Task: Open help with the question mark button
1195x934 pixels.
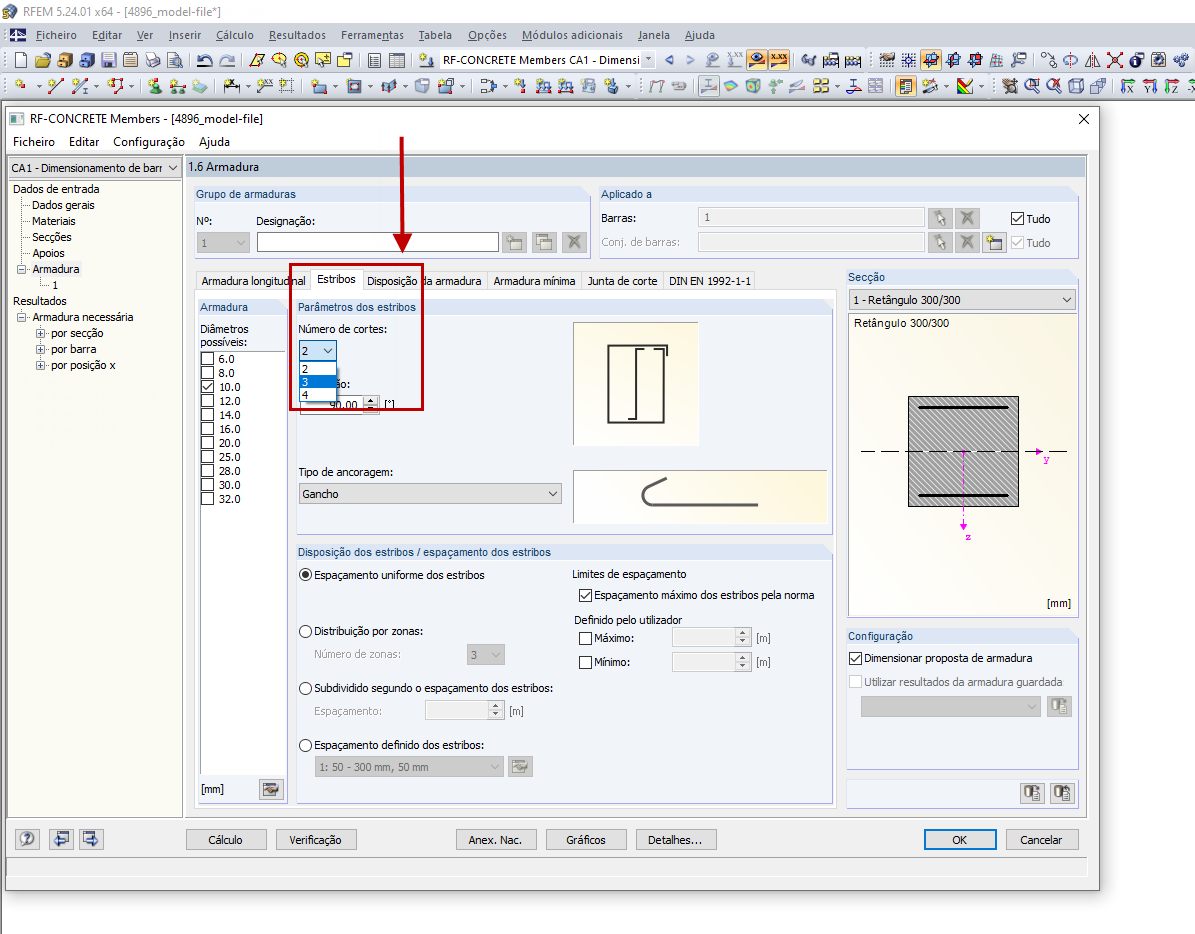Action: click(x=27, y=839)
